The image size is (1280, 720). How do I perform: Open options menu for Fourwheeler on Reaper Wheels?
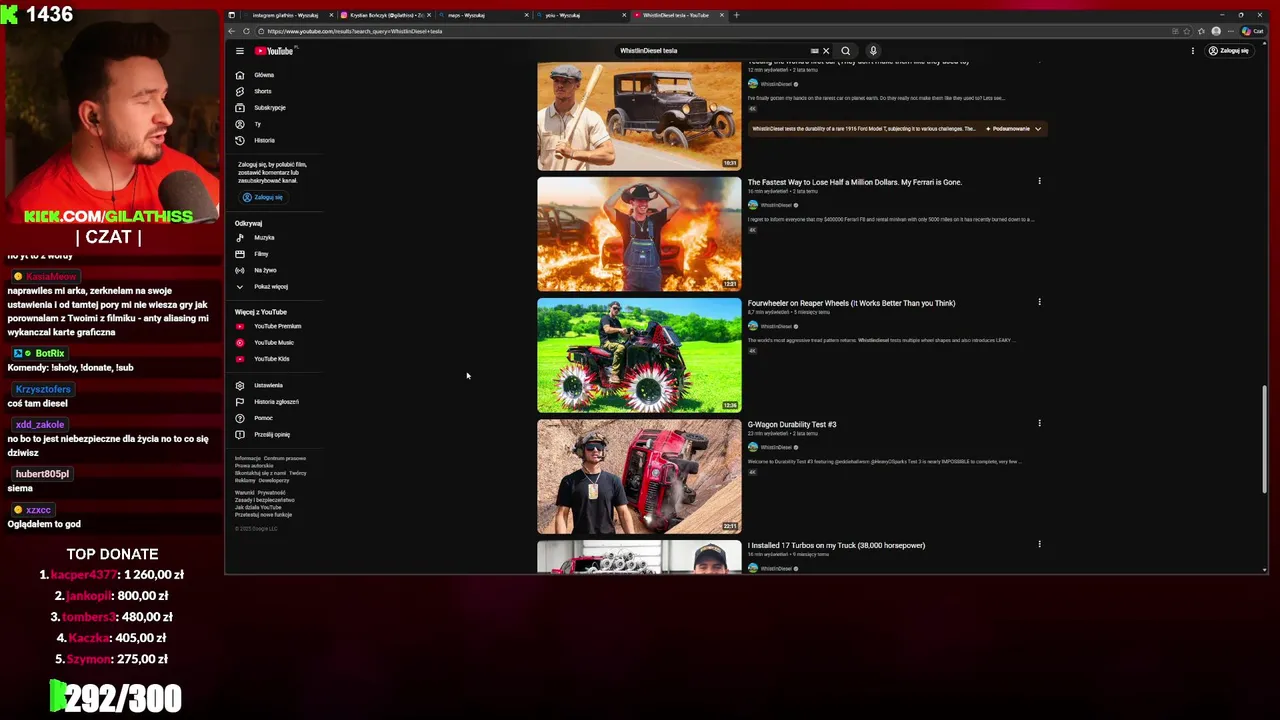coord(1039,302)
